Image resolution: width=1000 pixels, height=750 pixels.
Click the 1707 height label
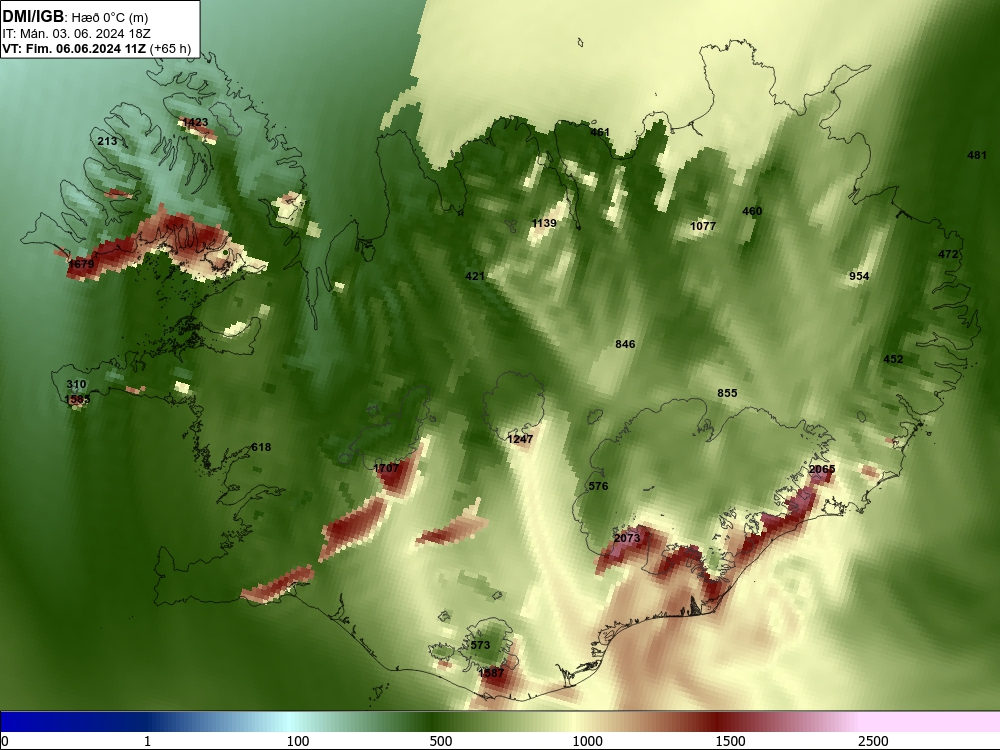[x=386, y=468]
